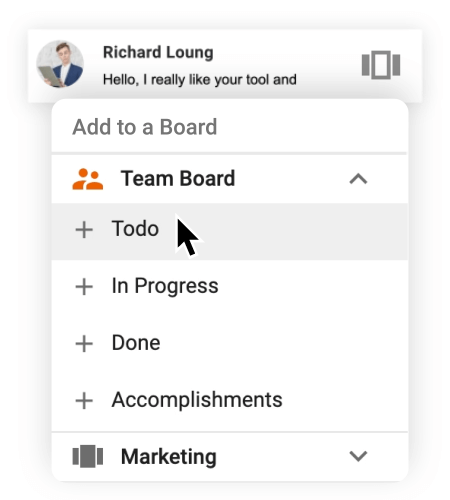450x500 pixels.
Task: Click the board icon beside Richard Loung
Action: coord(381,65)
